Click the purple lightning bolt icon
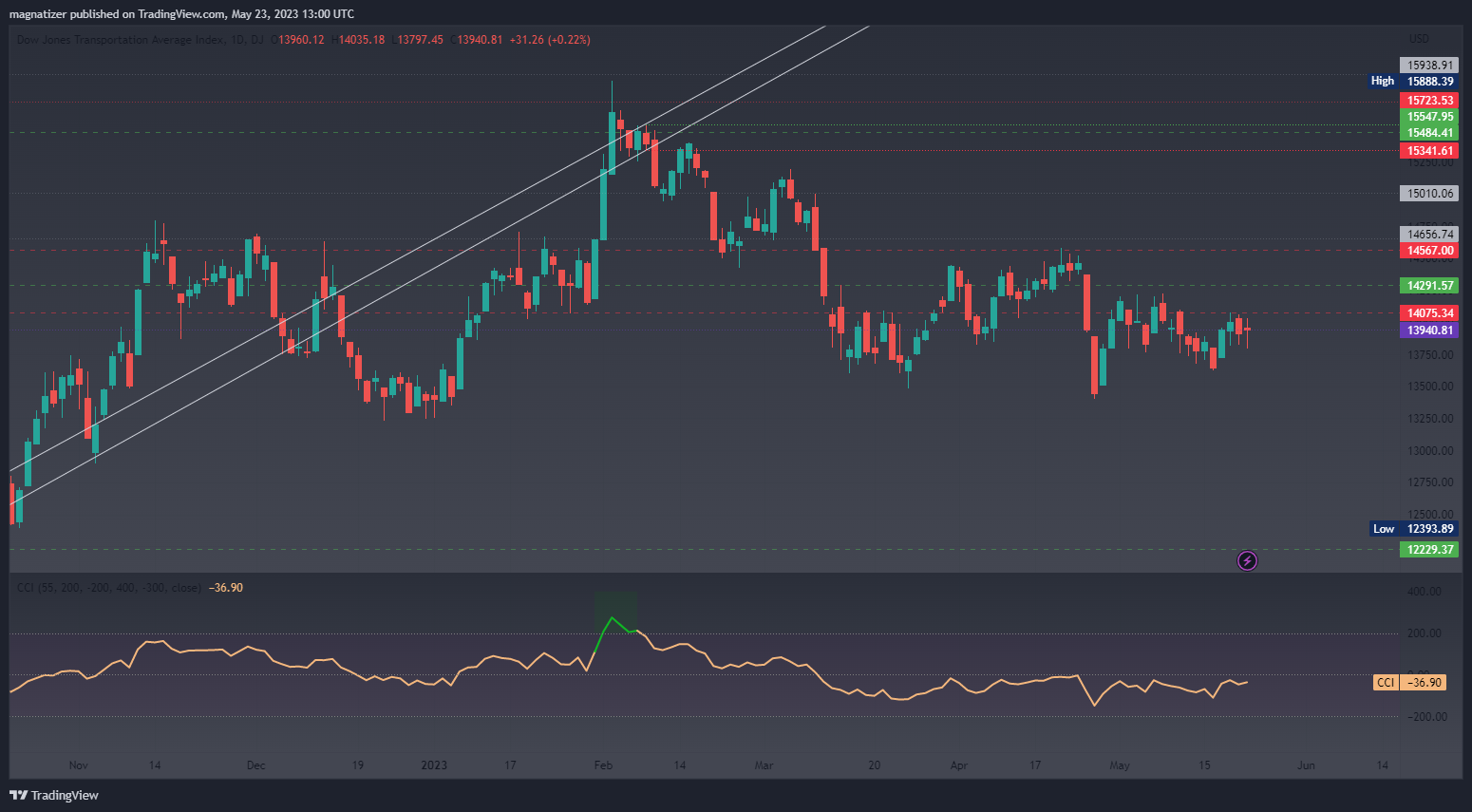 point(1247,561)
